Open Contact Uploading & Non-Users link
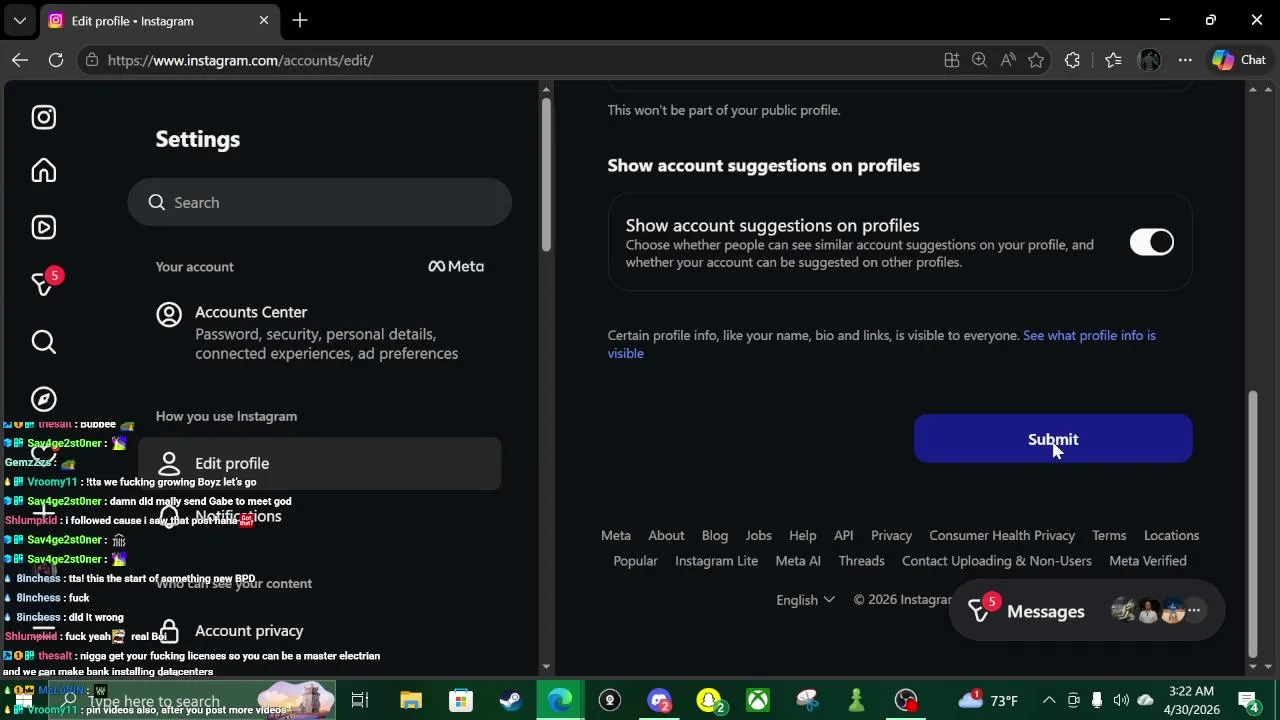The image size is (1280, 720). tap(997, 561)
